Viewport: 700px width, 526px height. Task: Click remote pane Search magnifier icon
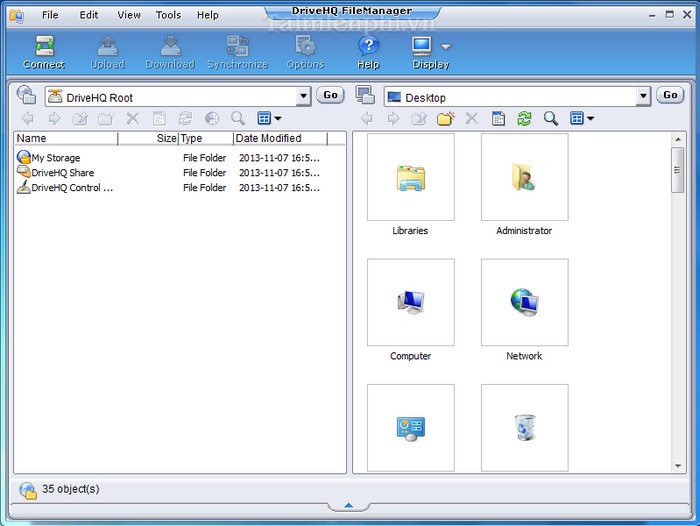[x=238, y=118]
